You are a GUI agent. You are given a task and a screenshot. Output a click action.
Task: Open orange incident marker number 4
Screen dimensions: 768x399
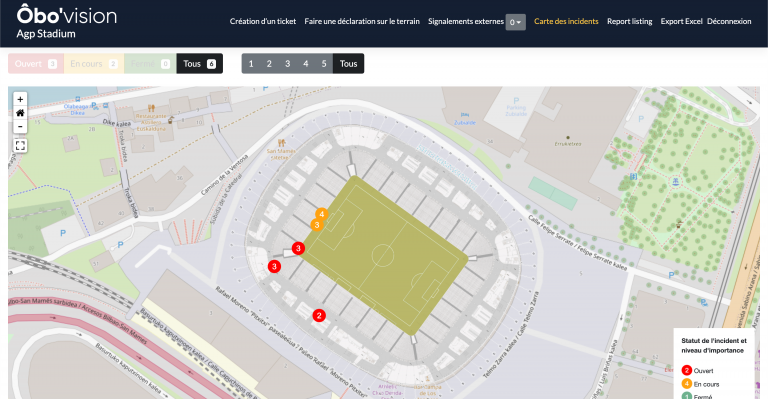(x=322, y=214)
